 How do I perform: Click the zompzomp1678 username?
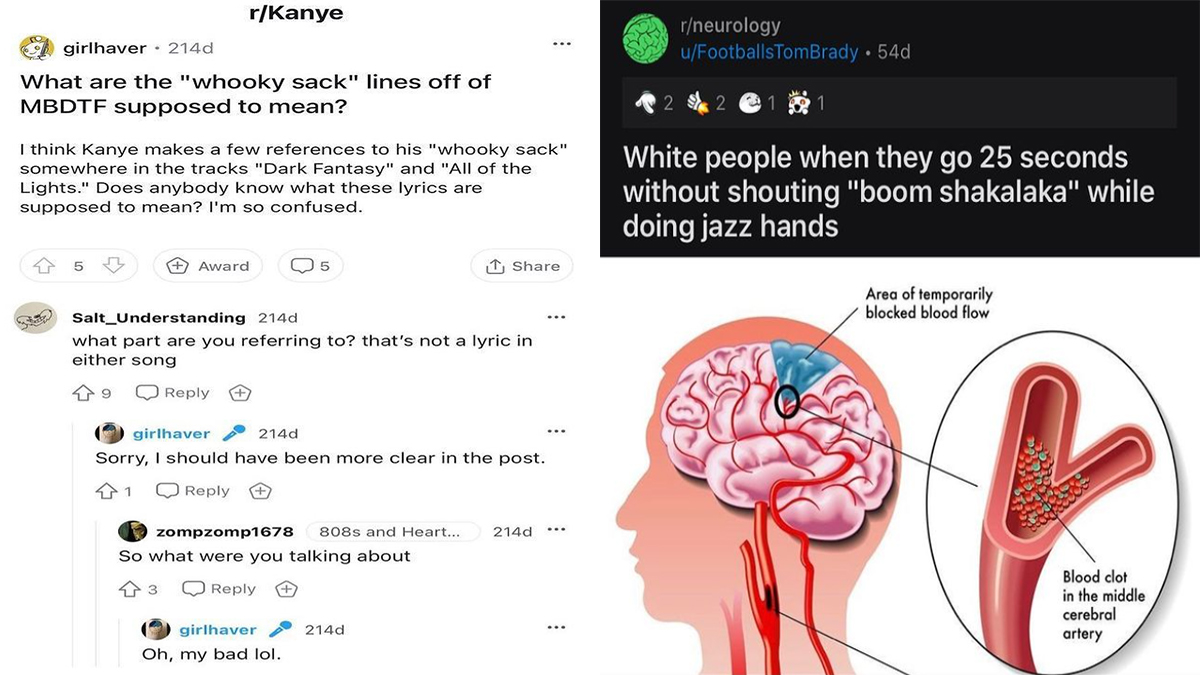tap(225, 531)
